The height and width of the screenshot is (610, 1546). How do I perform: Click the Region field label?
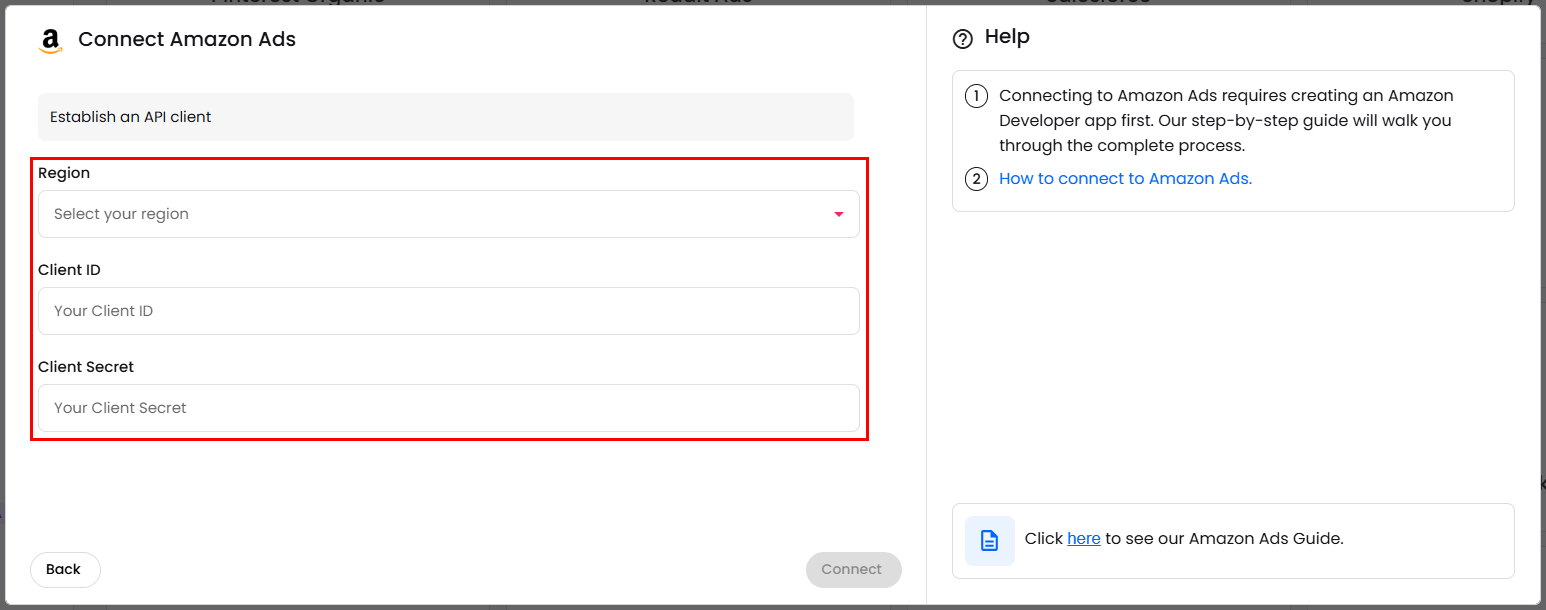[64, 173]
